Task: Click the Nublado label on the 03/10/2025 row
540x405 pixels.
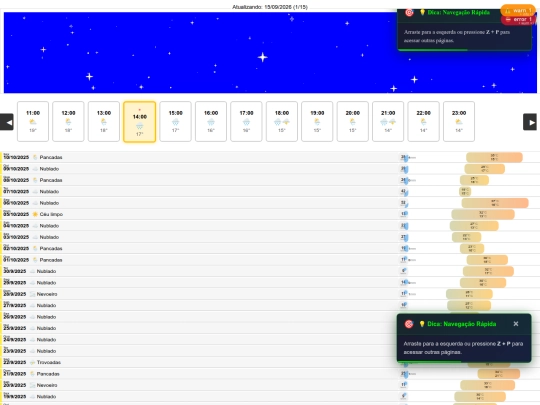Action: click(49, 237)
